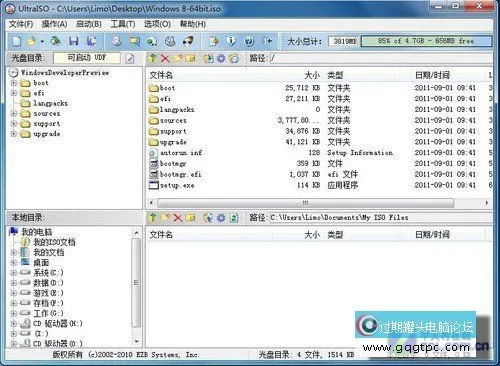Click the Burn CD/DVD image toolbar icon
The image size is (500, 366).
point(188,41)
